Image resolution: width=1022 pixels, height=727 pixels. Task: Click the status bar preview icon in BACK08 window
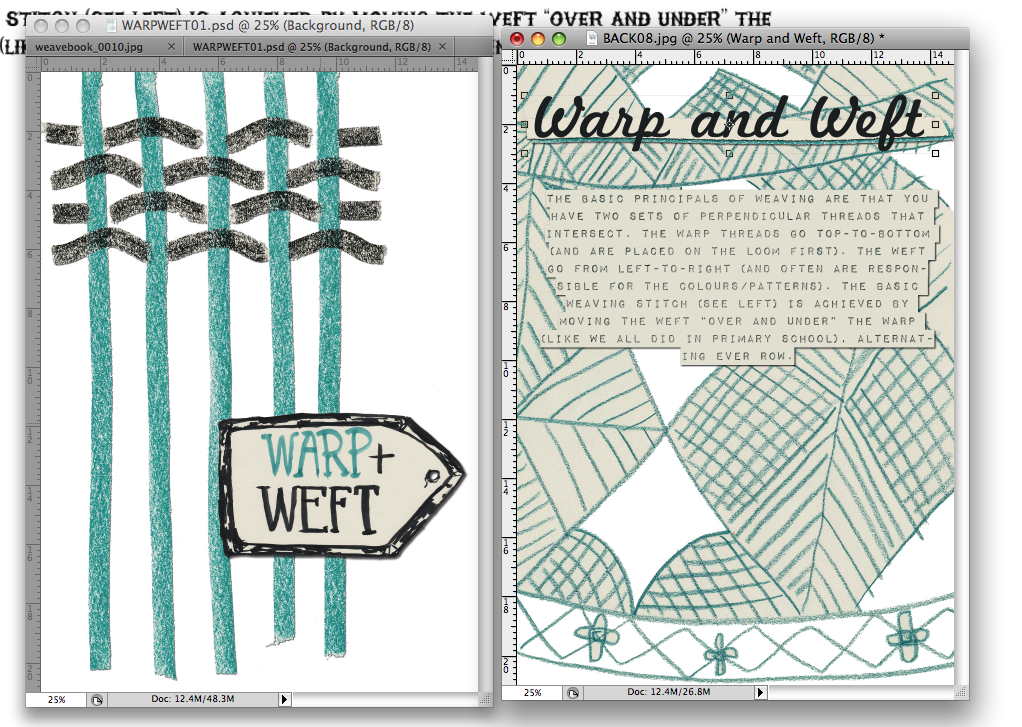(573, 692)
